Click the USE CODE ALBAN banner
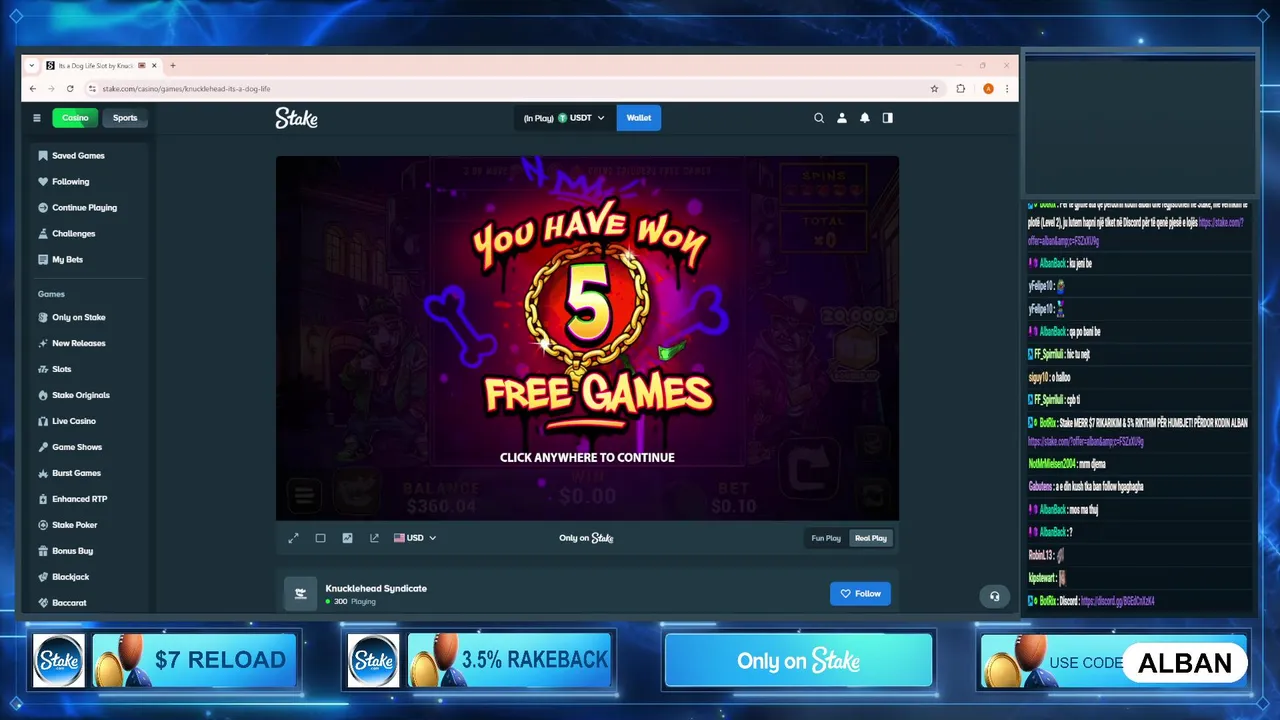 point(1114,661)
